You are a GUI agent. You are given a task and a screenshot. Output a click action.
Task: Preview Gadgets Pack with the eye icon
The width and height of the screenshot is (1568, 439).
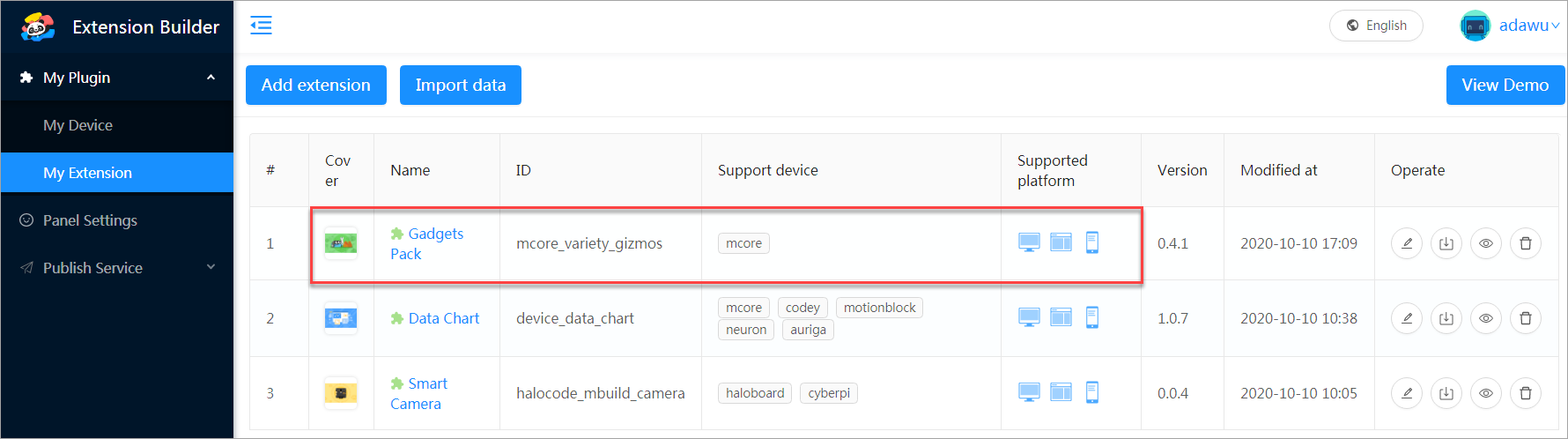point(1486,243)
